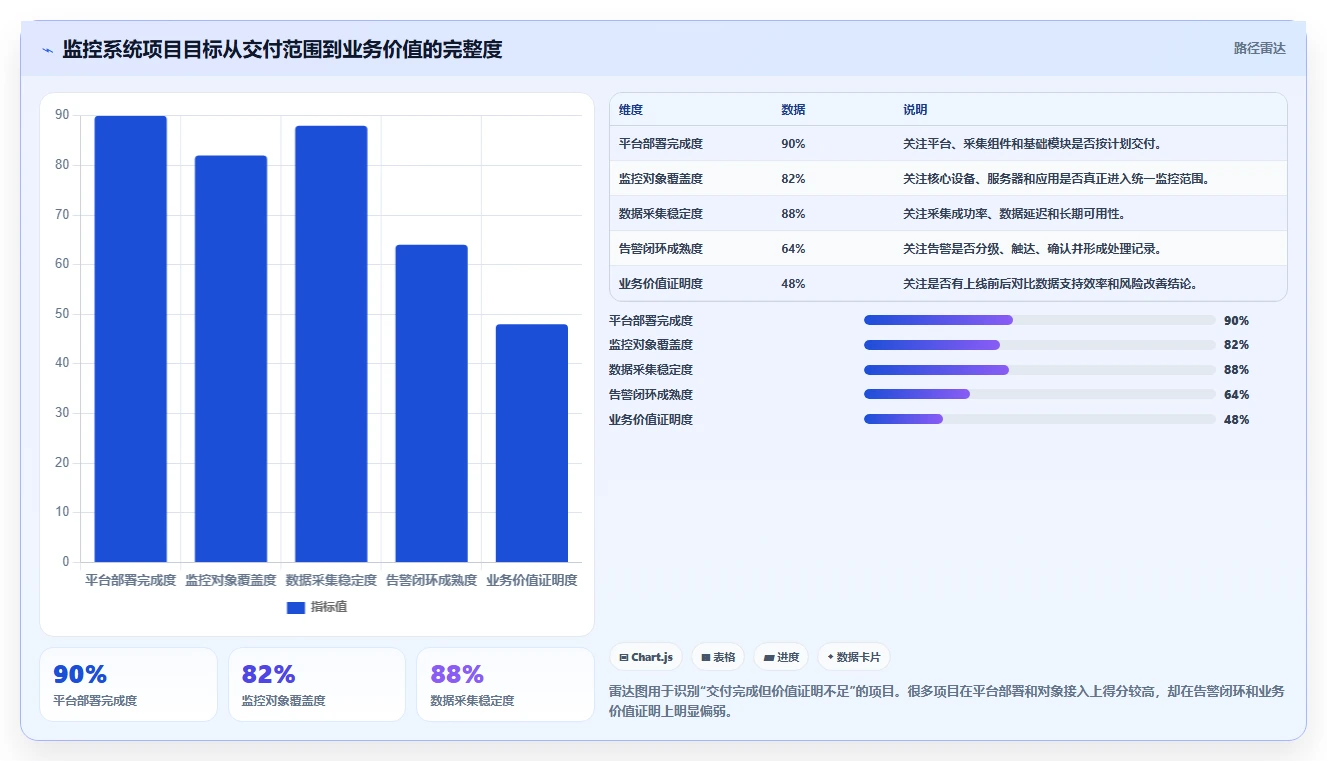Click table cell 告警闭环成熟度

(661, 249)
